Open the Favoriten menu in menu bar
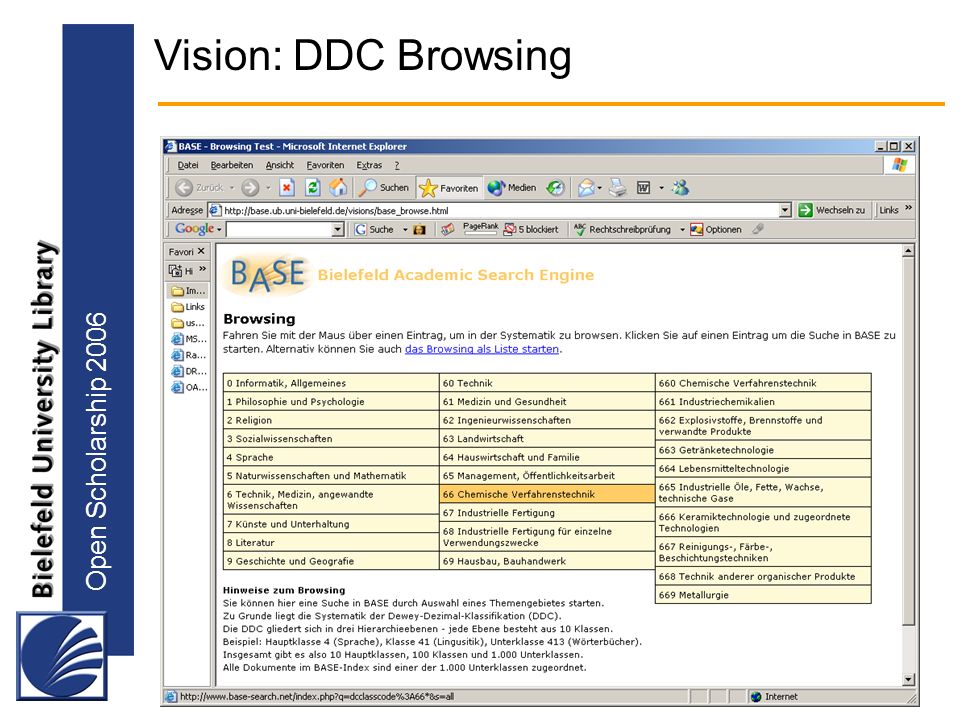Screen dimensions: 960x720 click(325, 165)
